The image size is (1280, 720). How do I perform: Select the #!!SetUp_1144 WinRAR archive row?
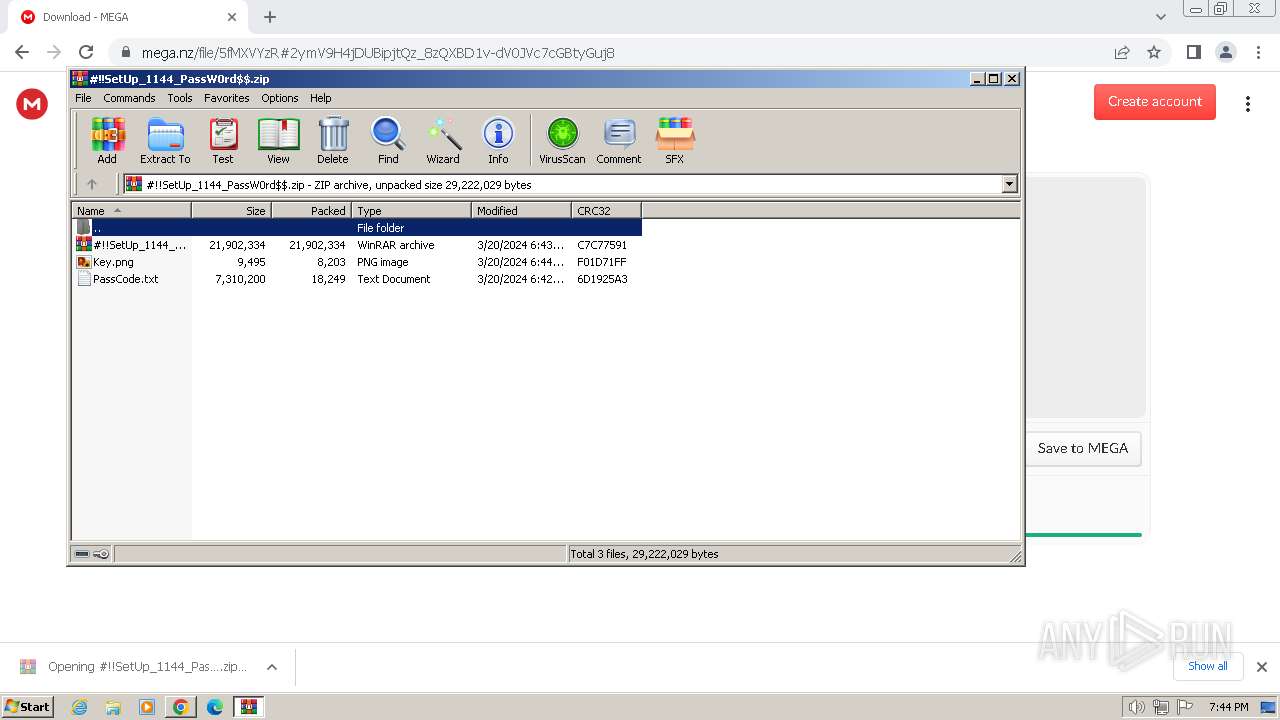[357, 245]
